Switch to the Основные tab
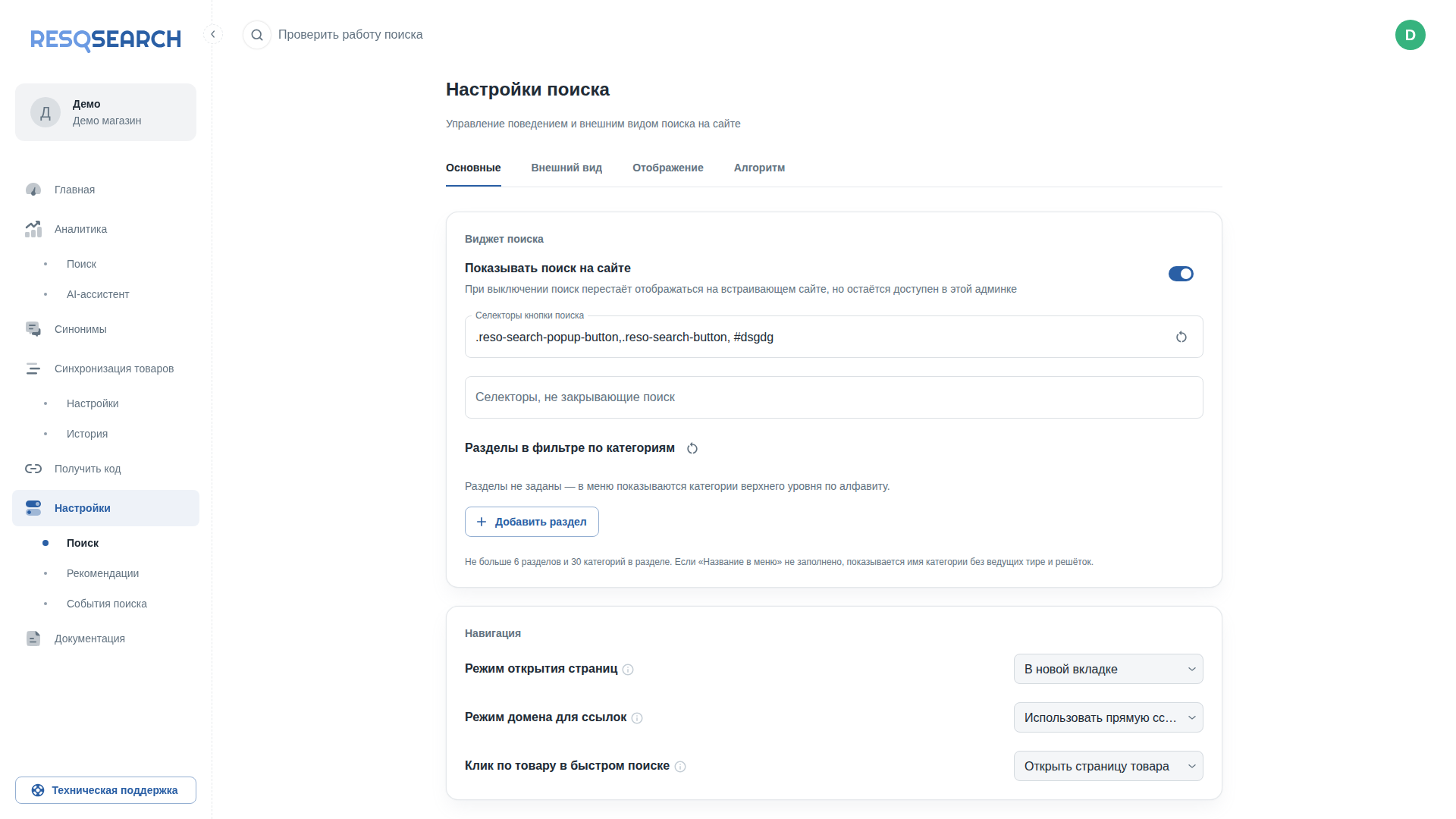This screenshot has width=1456, height=819. click(473, 168)
